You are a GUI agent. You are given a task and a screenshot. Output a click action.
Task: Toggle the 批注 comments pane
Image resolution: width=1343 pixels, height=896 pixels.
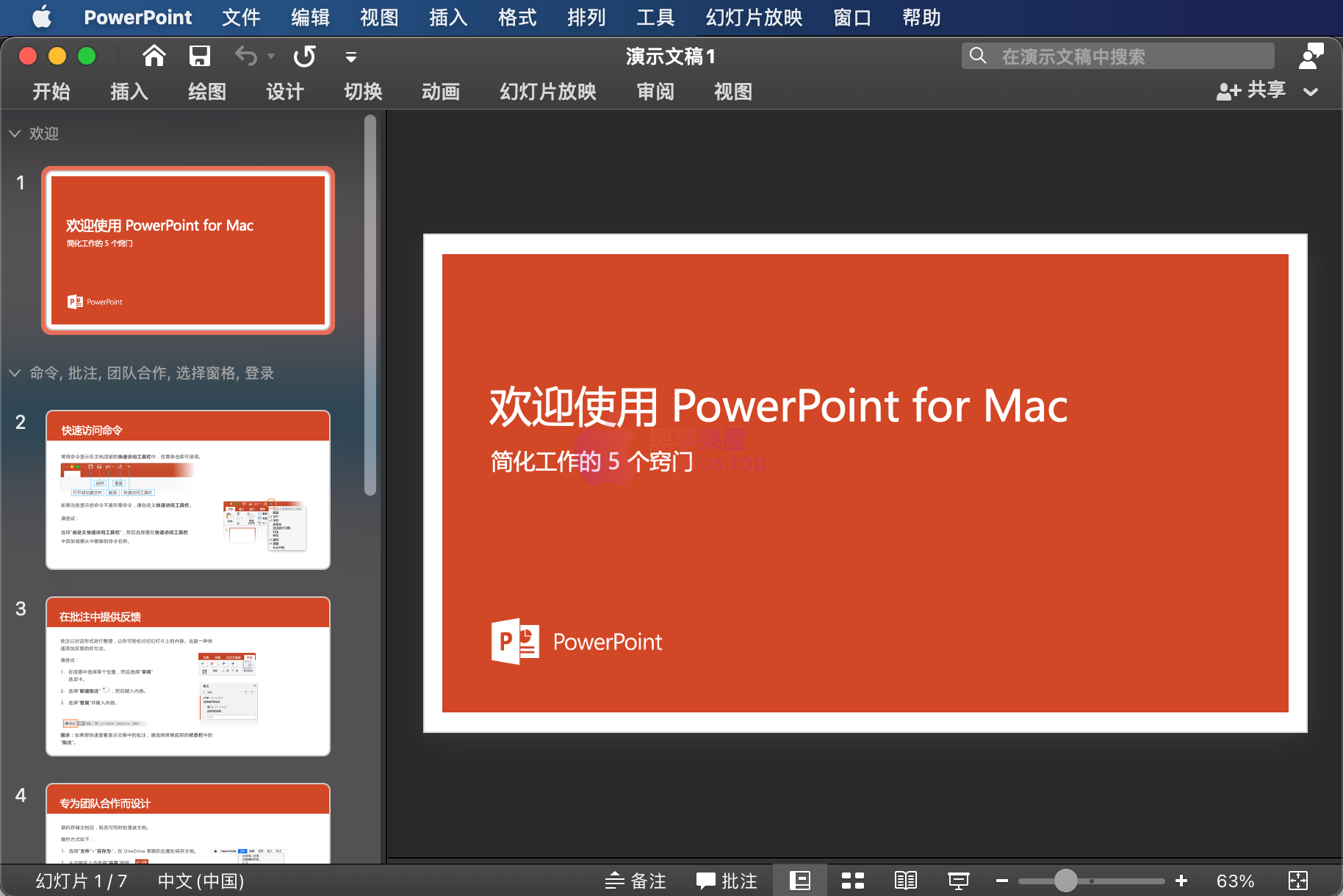point(727,881)
